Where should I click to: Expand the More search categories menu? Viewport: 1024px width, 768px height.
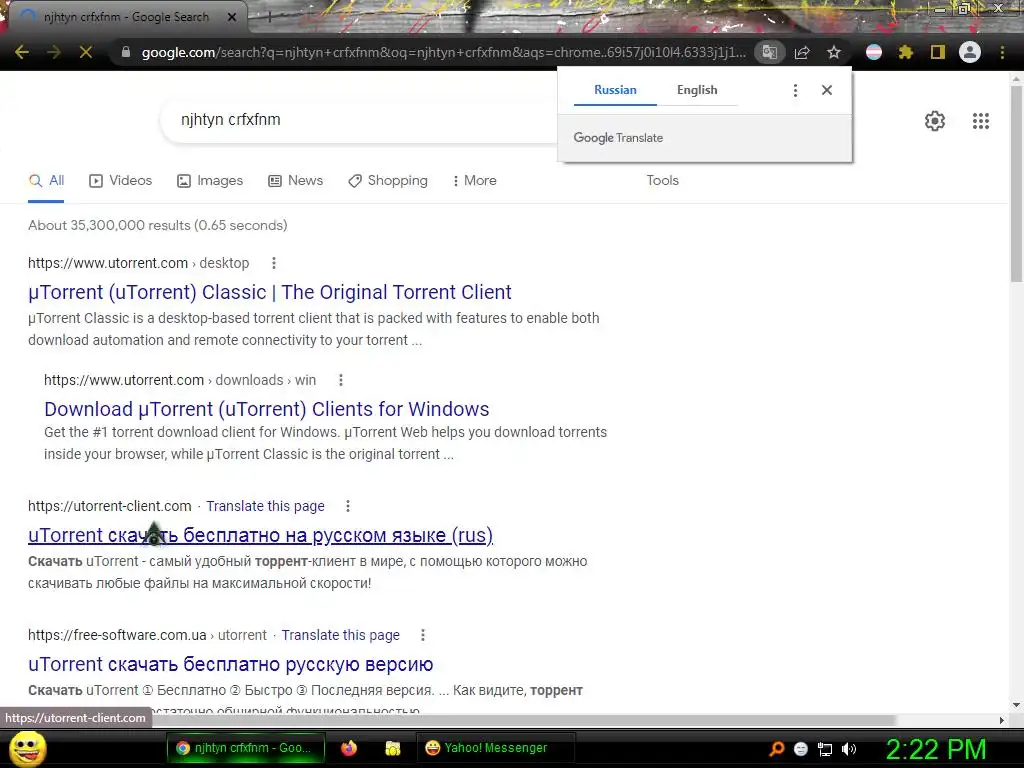[x=474, y=181]
